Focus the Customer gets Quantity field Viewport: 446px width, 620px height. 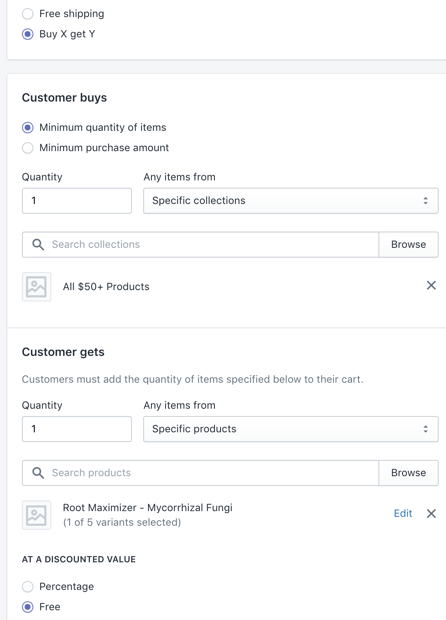pyautogui.click(x=77, y=429)
